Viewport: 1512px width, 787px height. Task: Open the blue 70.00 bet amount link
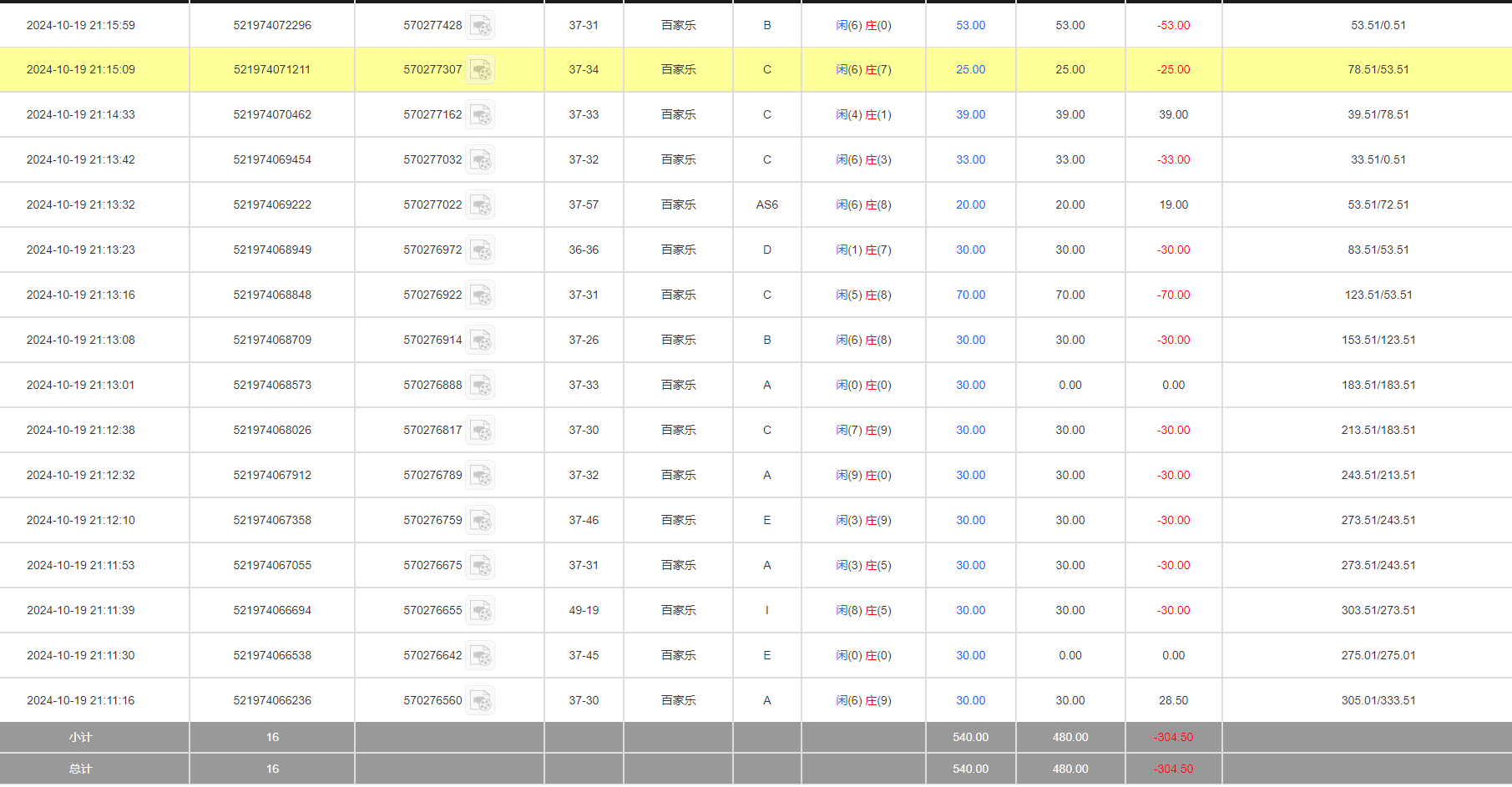(970, 295)
